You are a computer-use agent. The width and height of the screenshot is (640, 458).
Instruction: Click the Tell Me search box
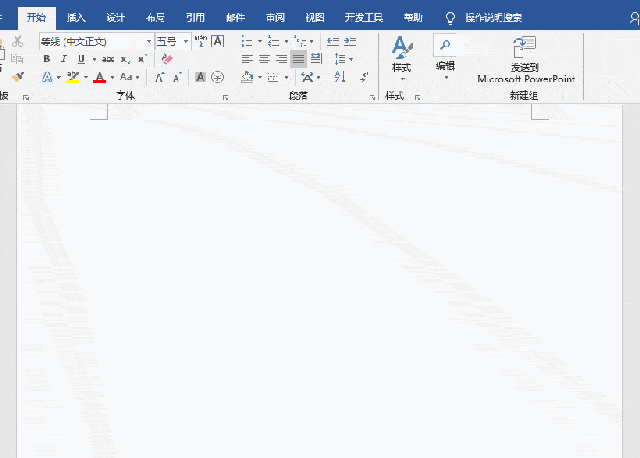pyautogui.click(x=493, y=18)
